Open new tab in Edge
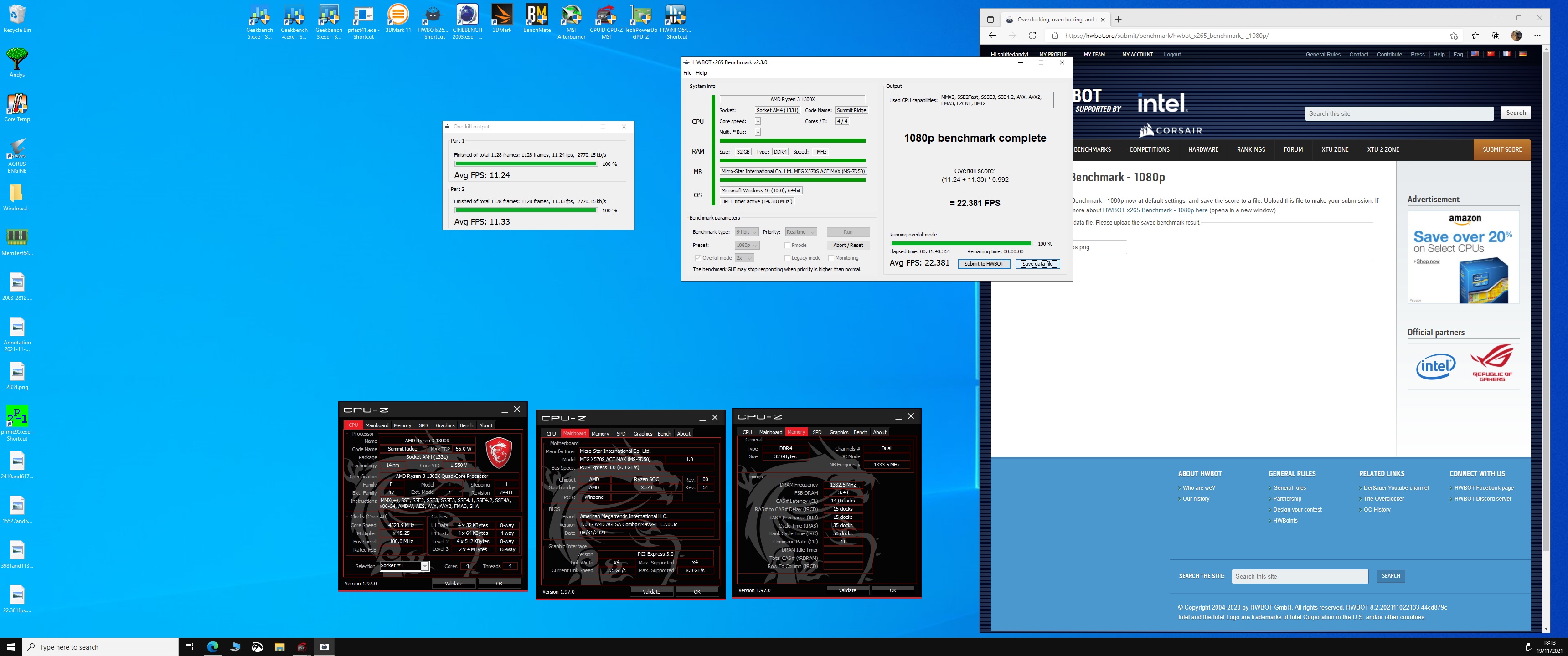The width and height of the screenshot is (1568, 656). coord(1118,20)
